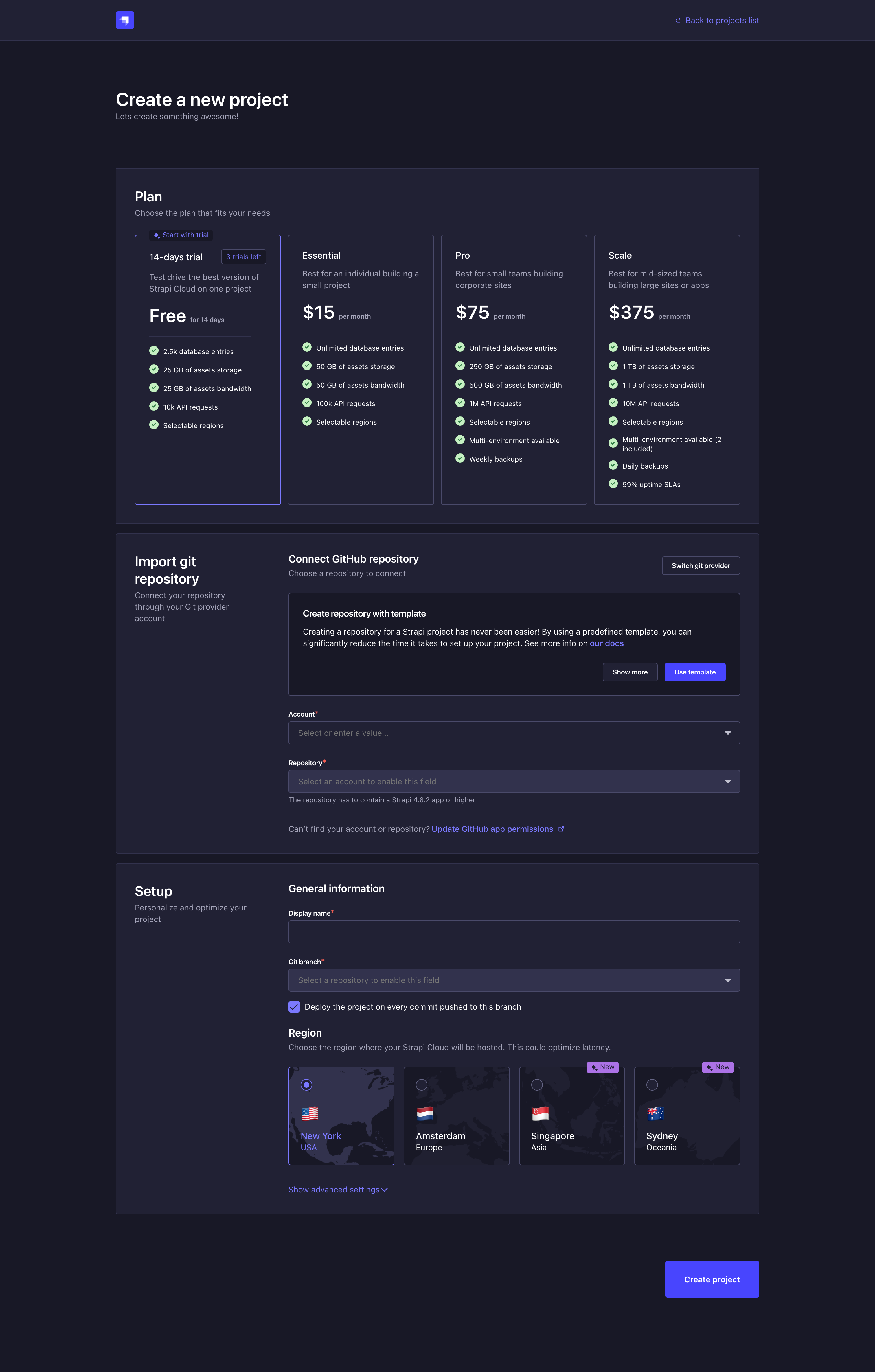
Task: Click the Use template button
Action: pos(694,672)
